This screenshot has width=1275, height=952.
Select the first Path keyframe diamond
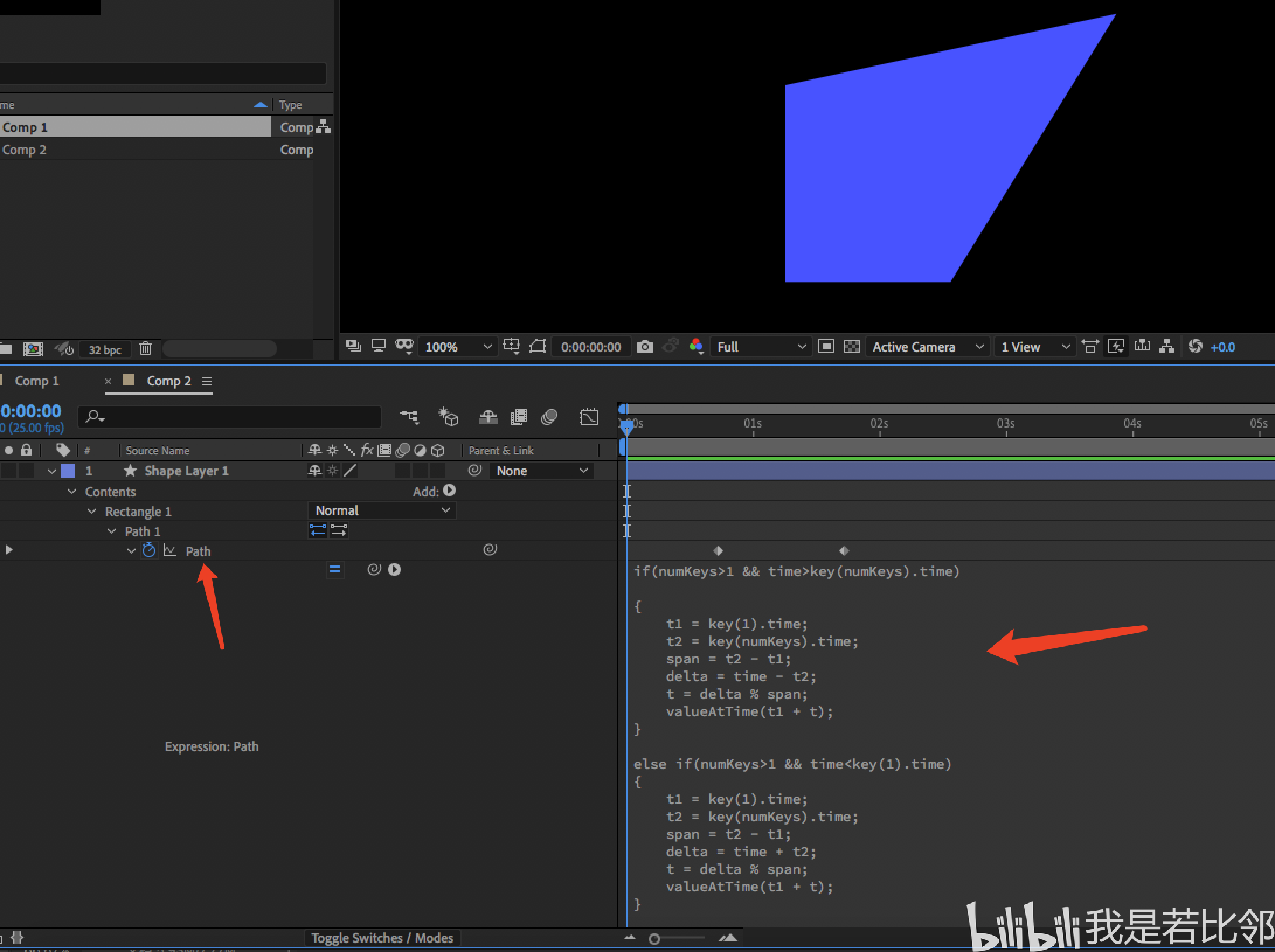718,550
